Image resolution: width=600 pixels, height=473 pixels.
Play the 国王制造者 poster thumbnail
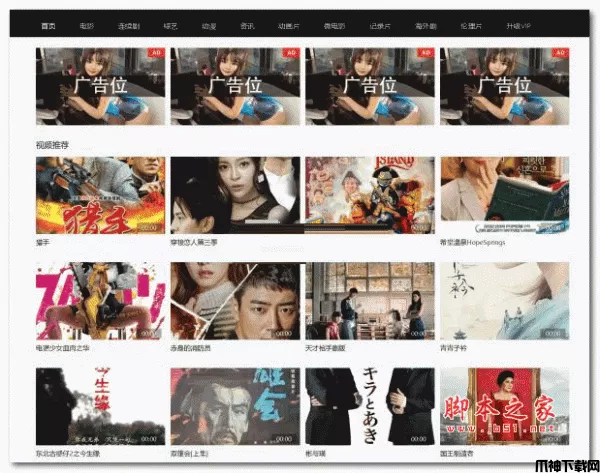click(505, 406)
